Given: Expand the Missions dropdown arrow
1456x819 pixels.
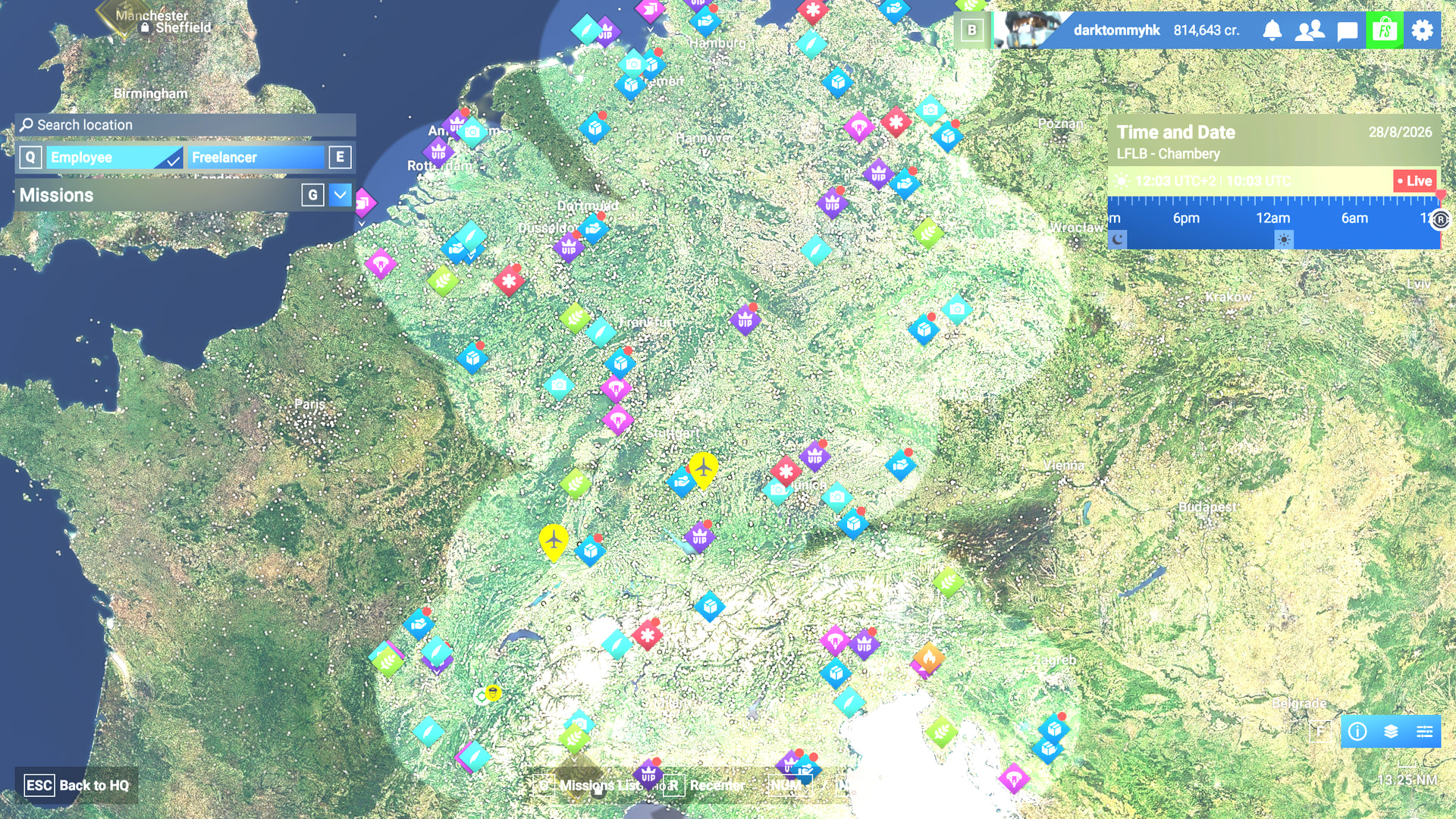Looking at the screenshot, I should (340, 195).
